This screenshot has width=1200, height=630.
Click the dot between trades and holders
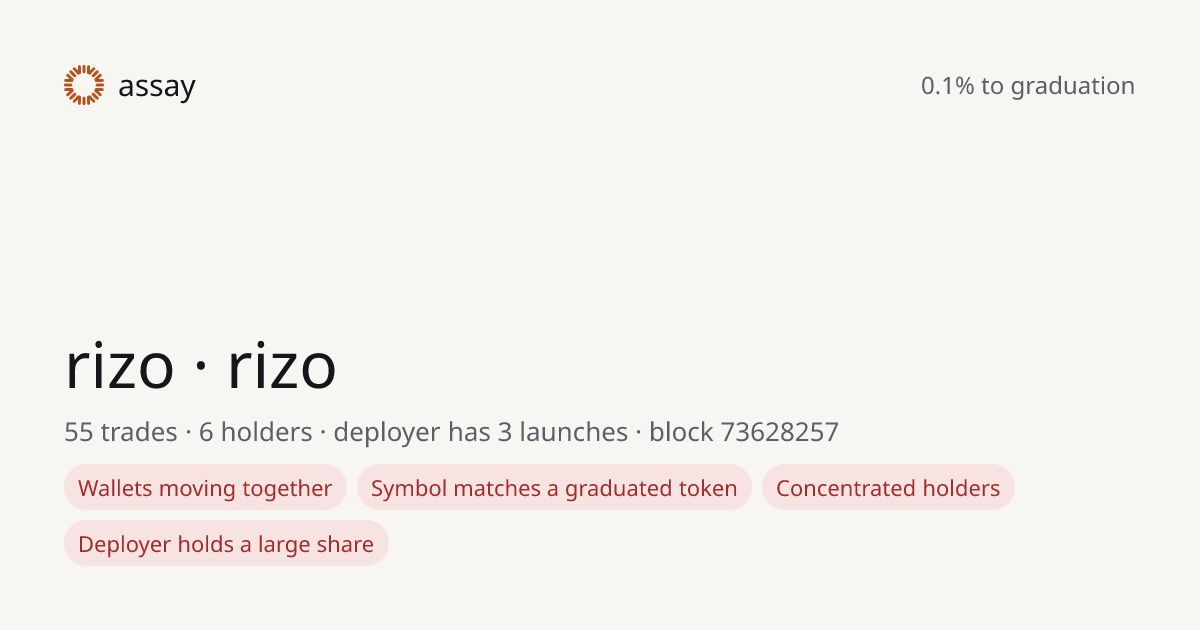coord(188,434)
